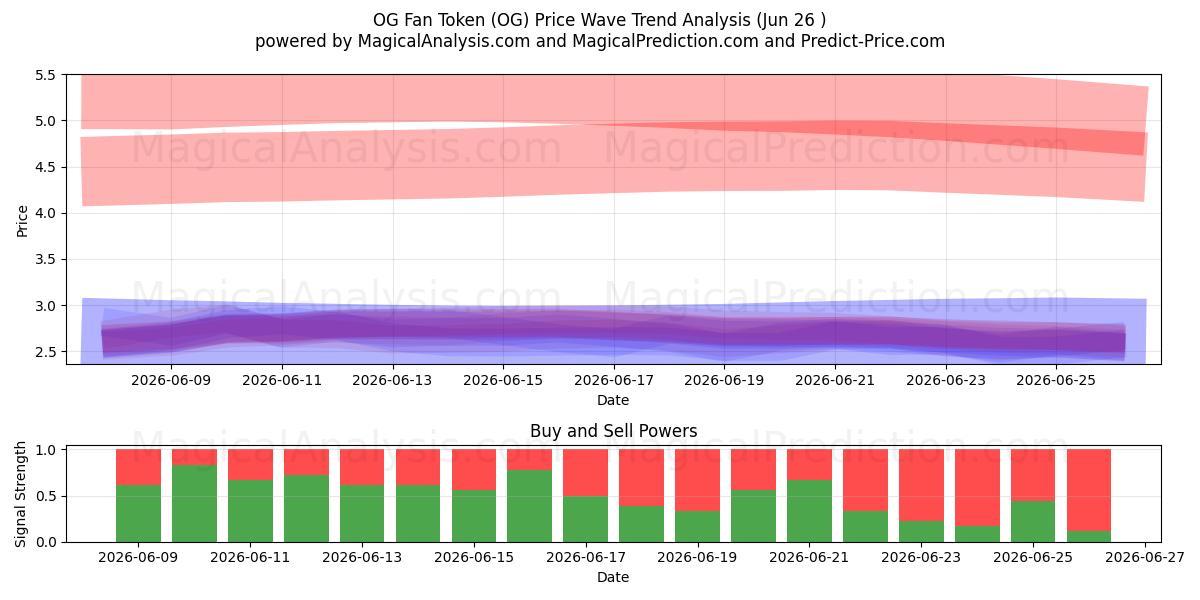The width and height of the screenshot is (1200, 600).
Task: Click the 2026-06-27 date tick label
Action: click(1145, 558)
